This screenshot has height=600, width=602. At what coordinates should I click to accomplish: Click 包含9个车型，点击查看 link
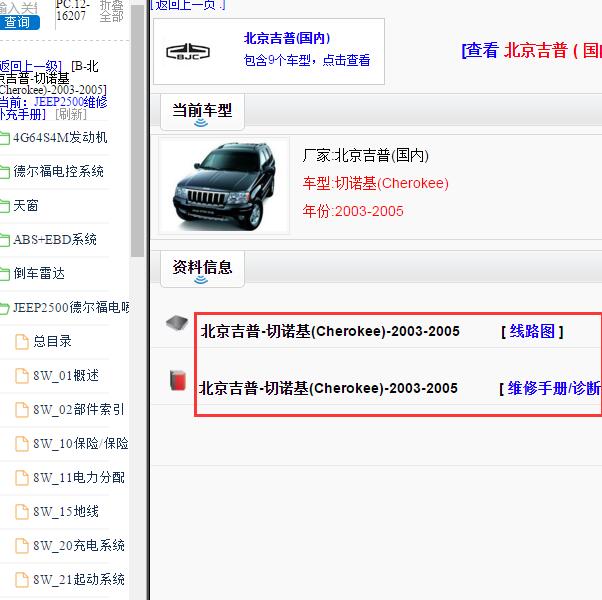tap(307, 60)
